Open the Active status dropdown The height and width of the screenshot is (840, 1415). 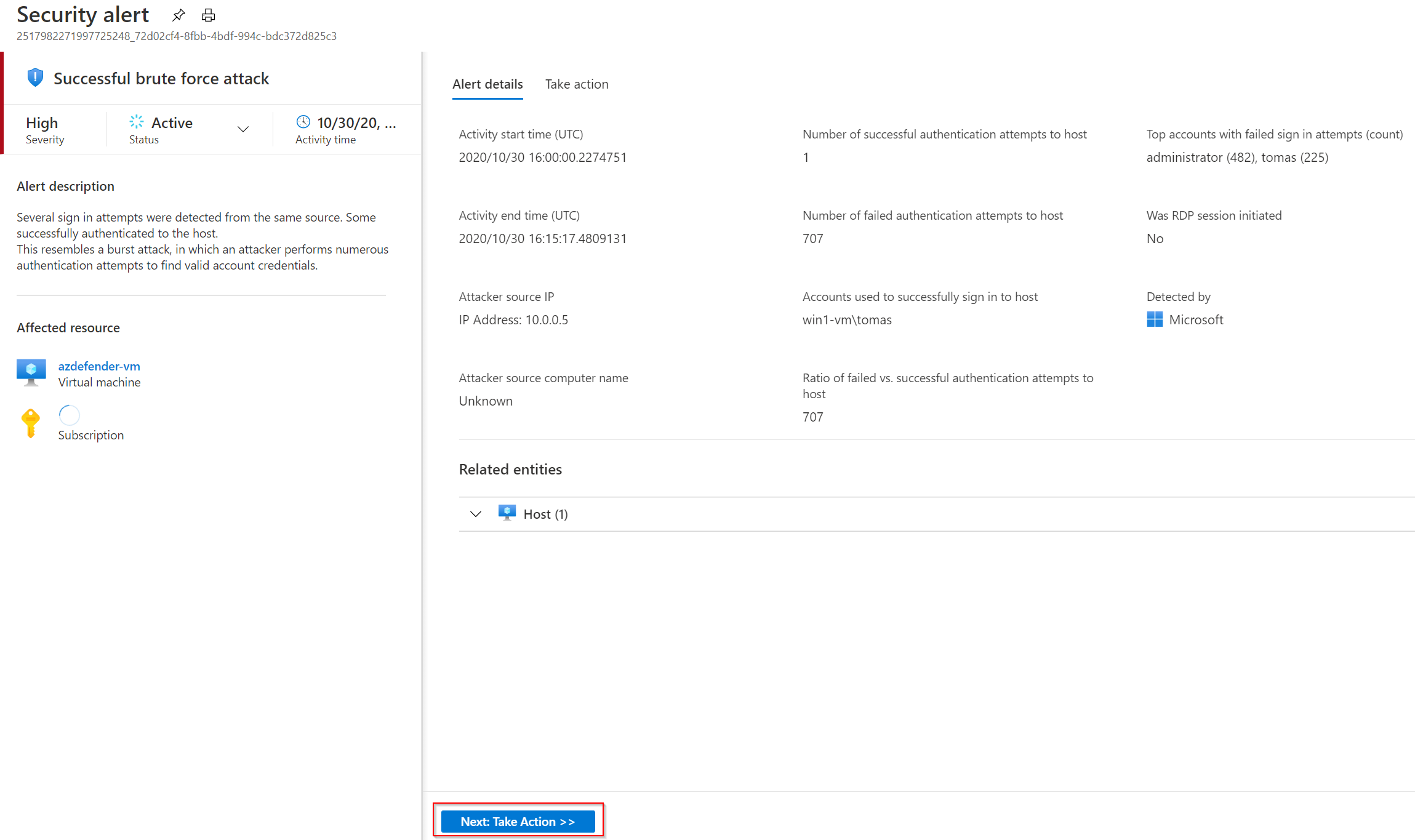243,129
